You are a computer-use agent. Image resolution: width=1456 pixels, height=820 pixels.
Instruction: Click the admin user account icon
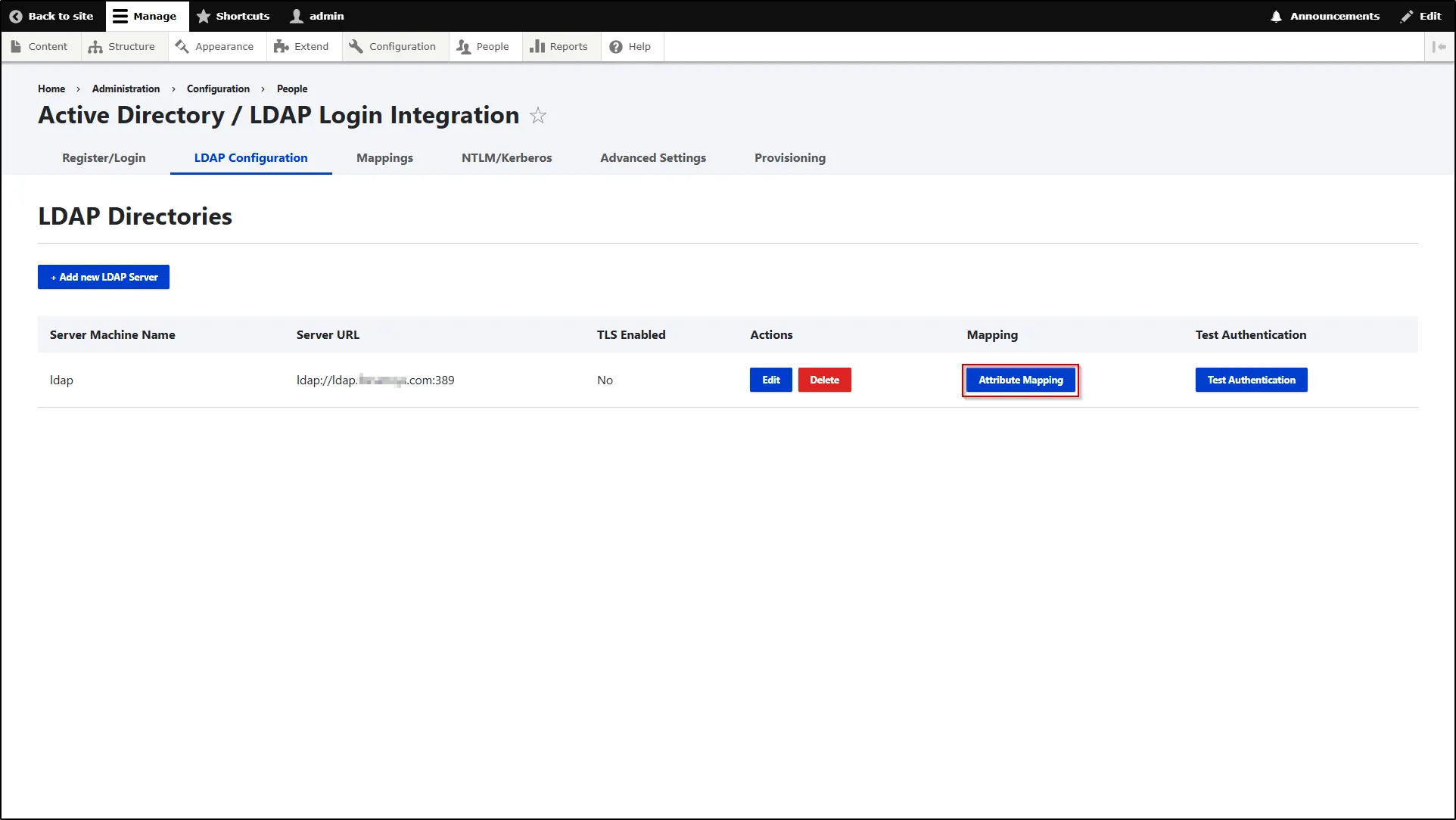294,16
